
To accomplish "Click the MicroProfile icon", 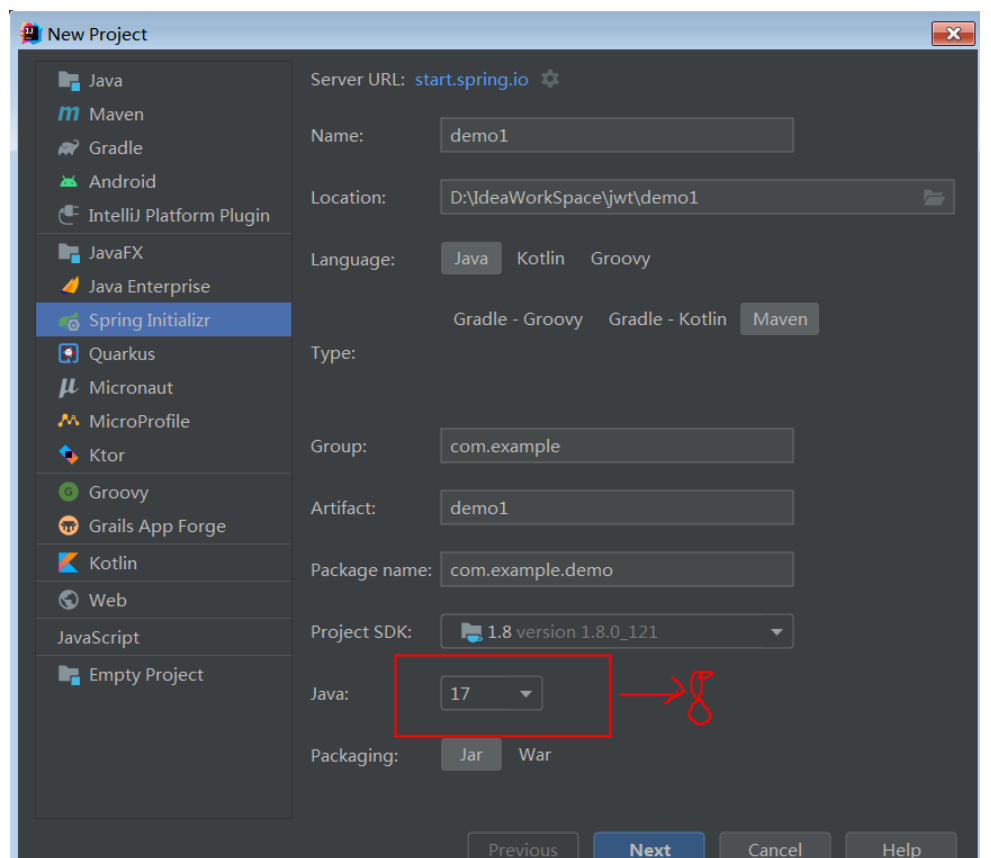I will [x=69, y=421].
